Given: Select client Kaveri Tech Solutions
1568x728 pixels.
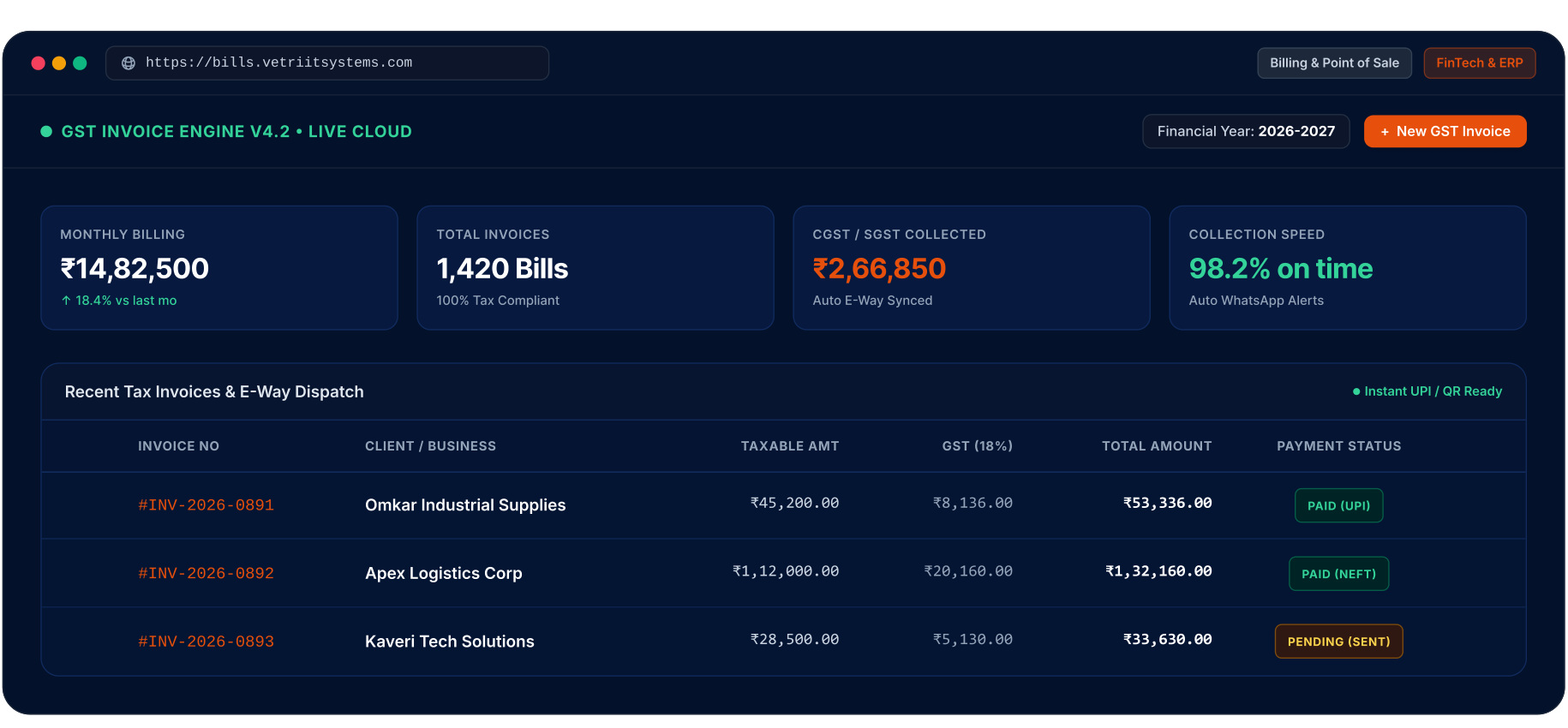Looking at the screenshot, I should (x=450, y=641).
